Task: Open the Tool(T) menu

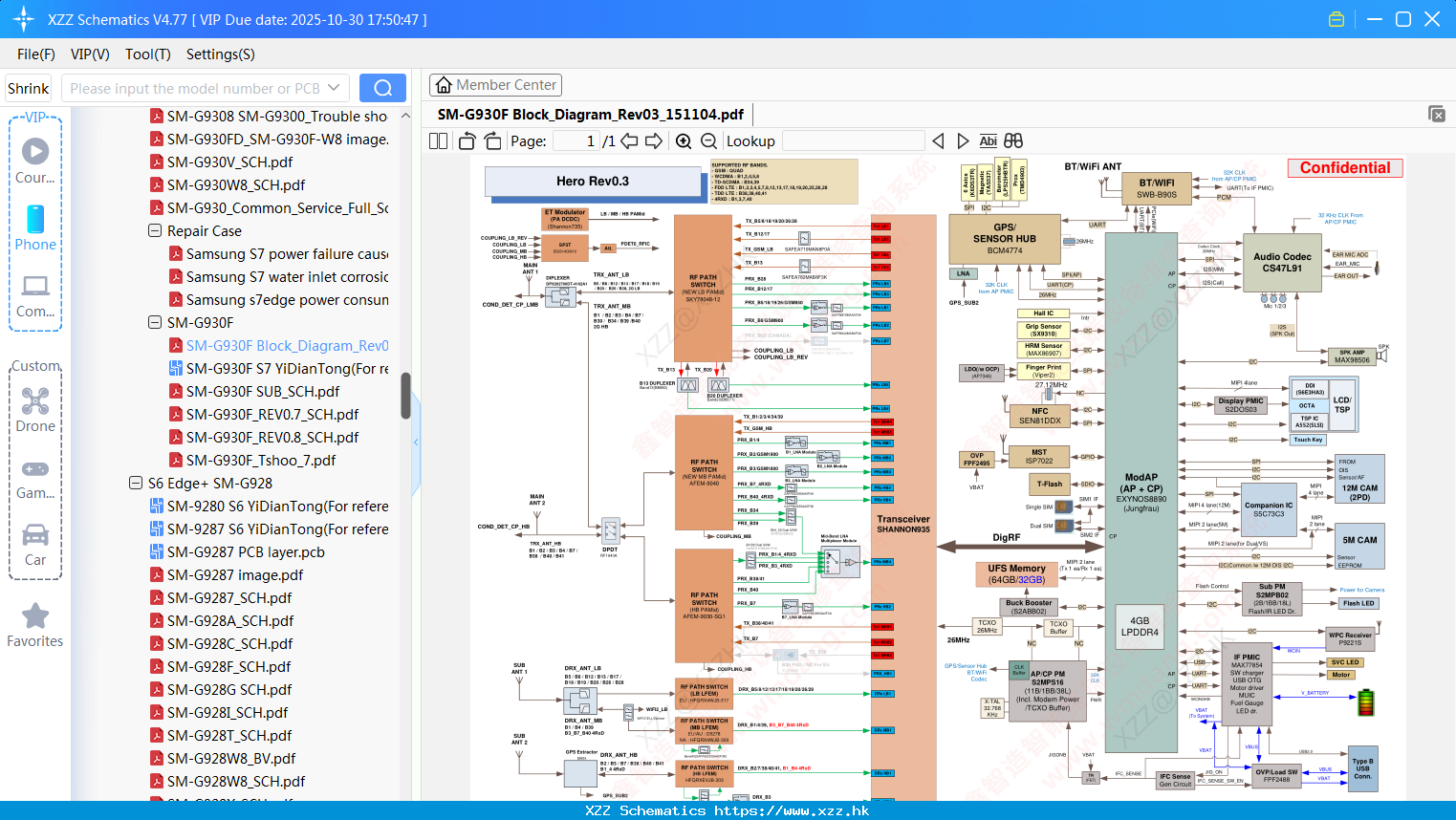Action: (x=148, y=54)
